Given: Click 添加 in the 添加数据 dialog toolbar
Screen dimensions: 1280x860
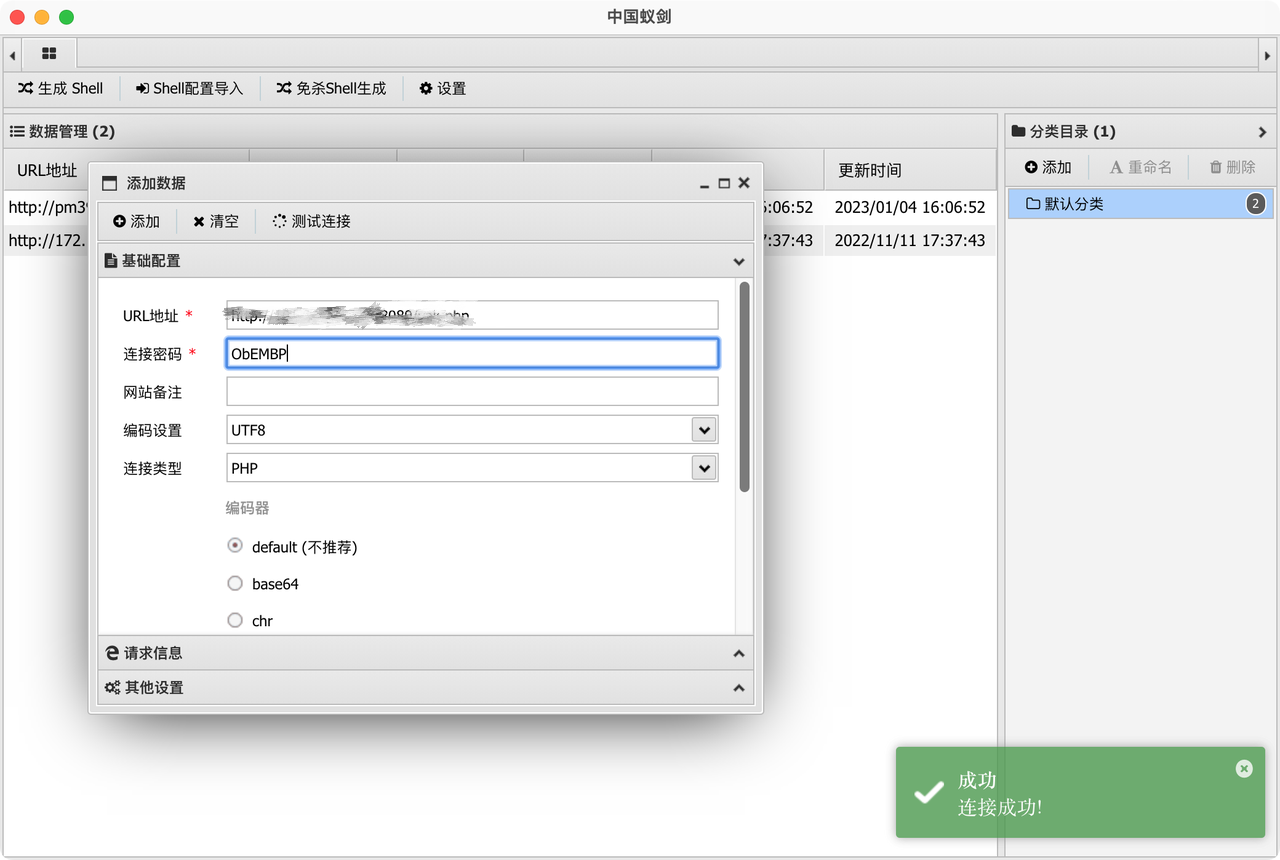Looking at the screenshot, I should tap(136, 221).
